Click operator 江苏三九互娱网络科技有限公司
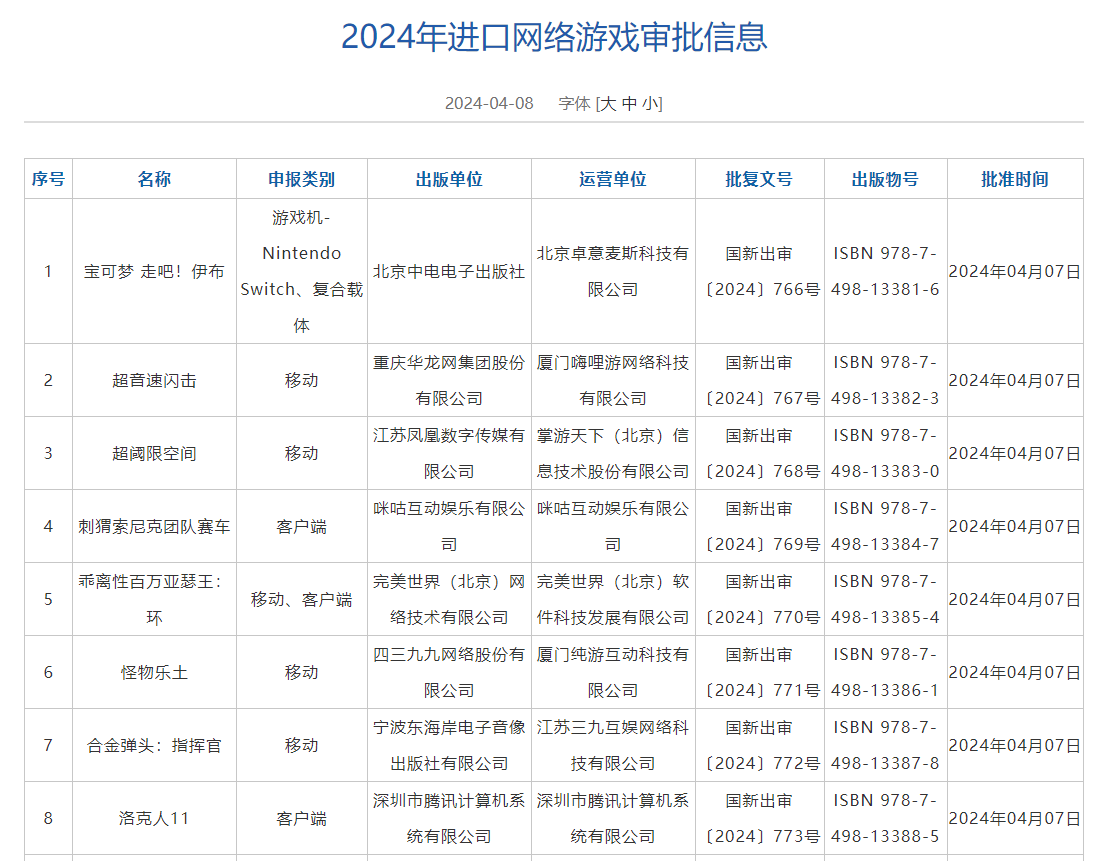This screenshot has height=861, width=1093. pos(613,745)
